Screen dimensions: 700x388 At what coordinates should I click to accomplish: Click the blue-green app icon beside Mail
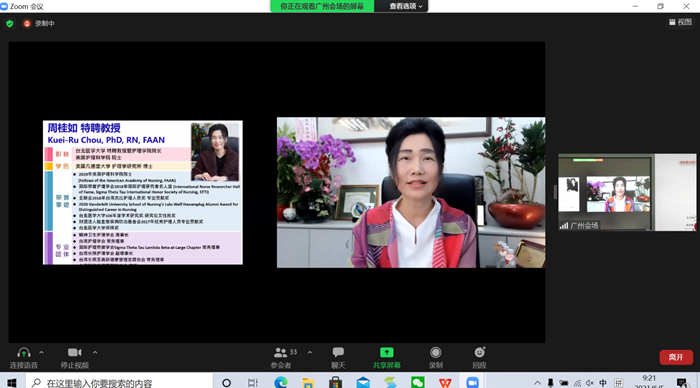coord(390,383)
